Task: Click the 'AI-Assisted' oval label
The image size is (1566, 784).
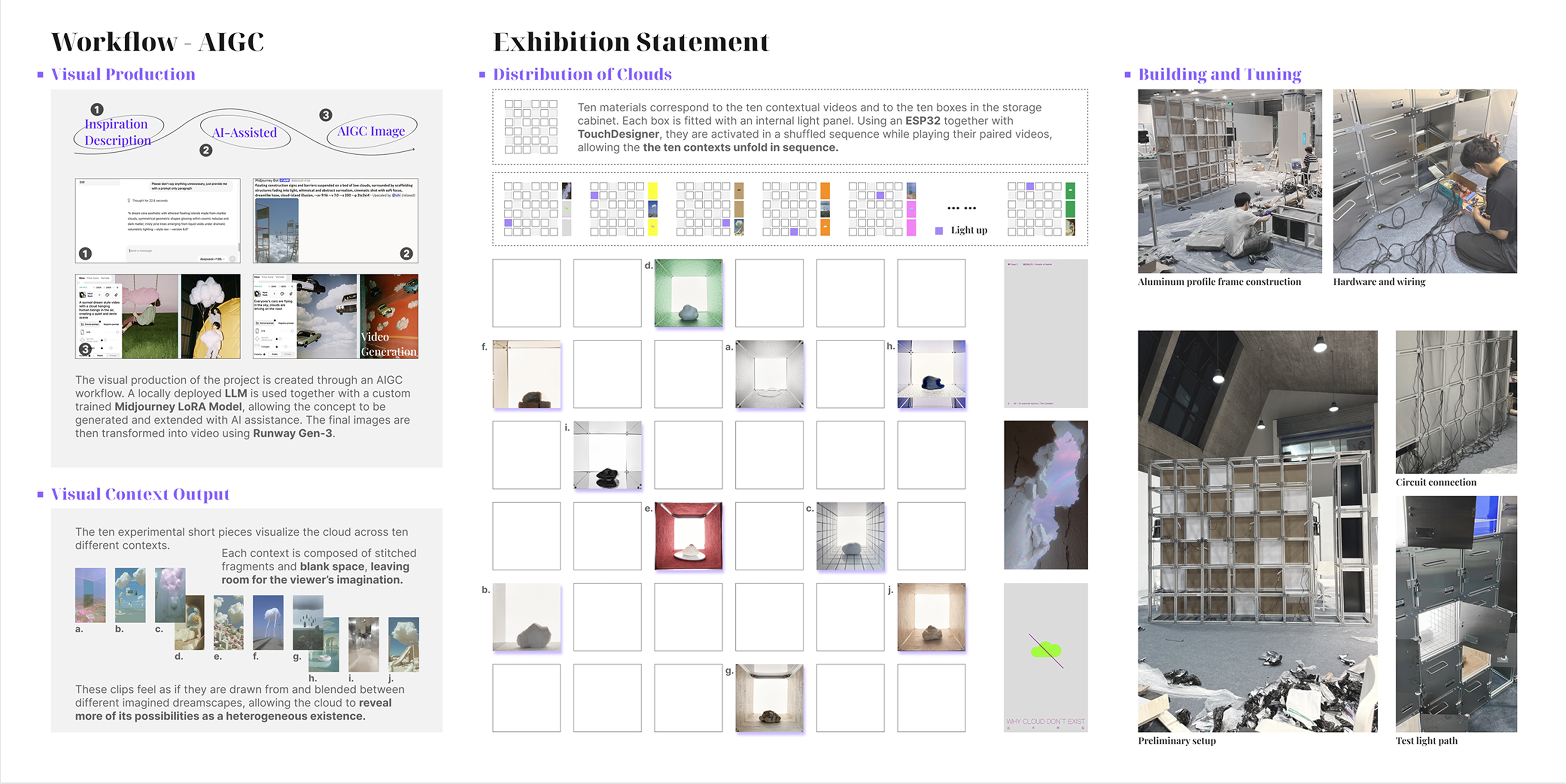Action: (244, 132)
